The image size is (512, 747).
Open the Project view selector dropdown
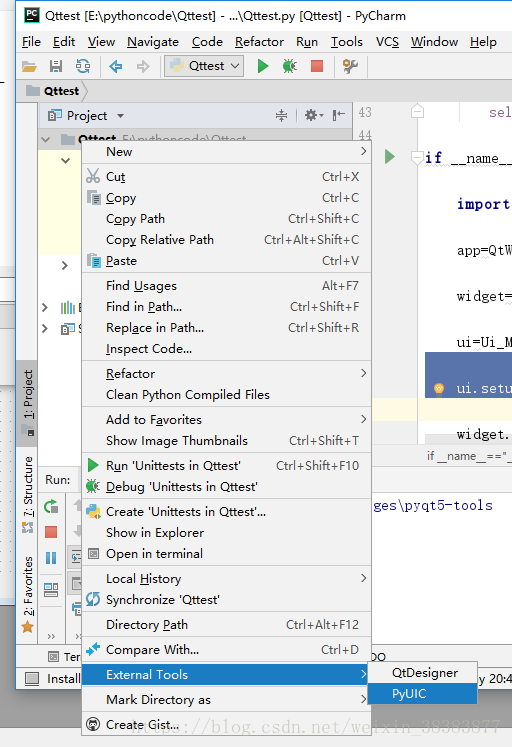tap(120, 116)
